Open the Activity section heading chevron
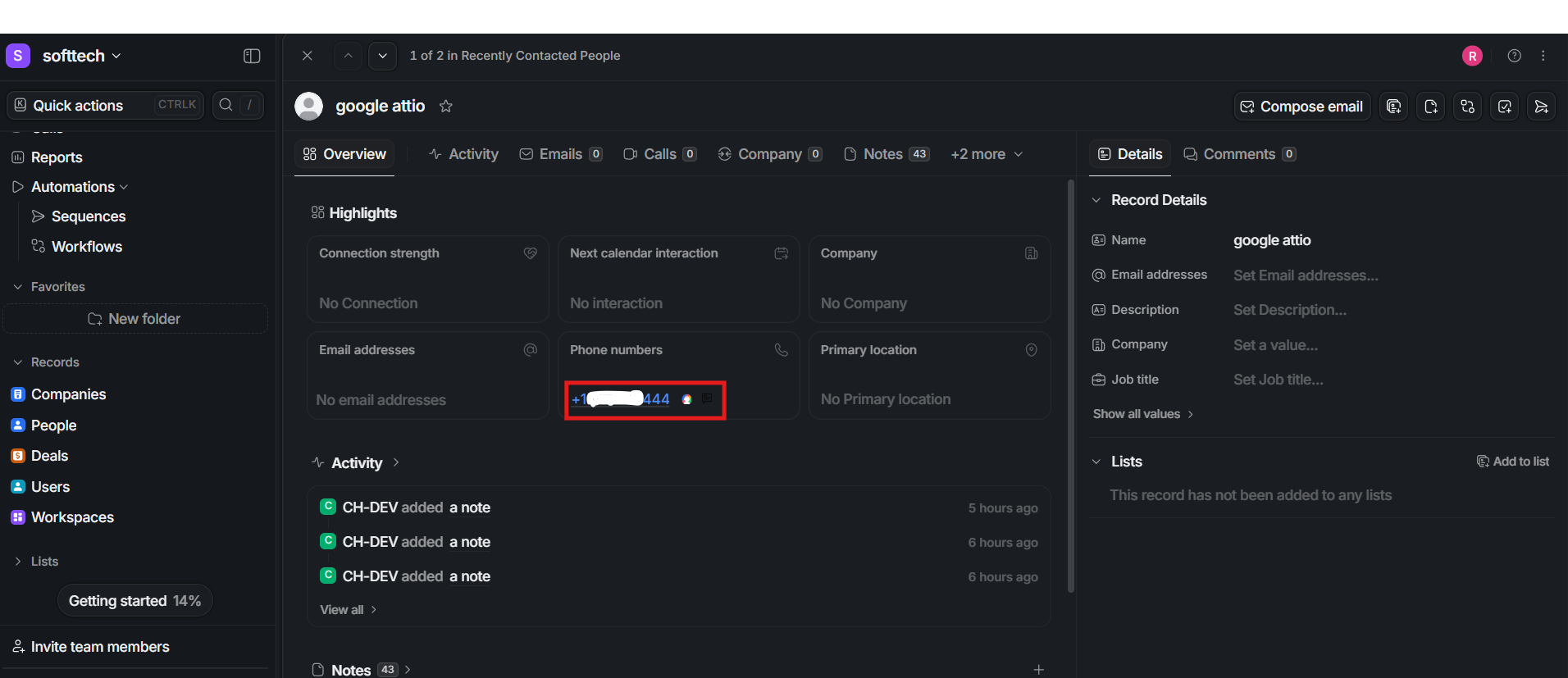The width and height of the screenshot is (1568, 678). pyautogui.click(x=396, y=462)
